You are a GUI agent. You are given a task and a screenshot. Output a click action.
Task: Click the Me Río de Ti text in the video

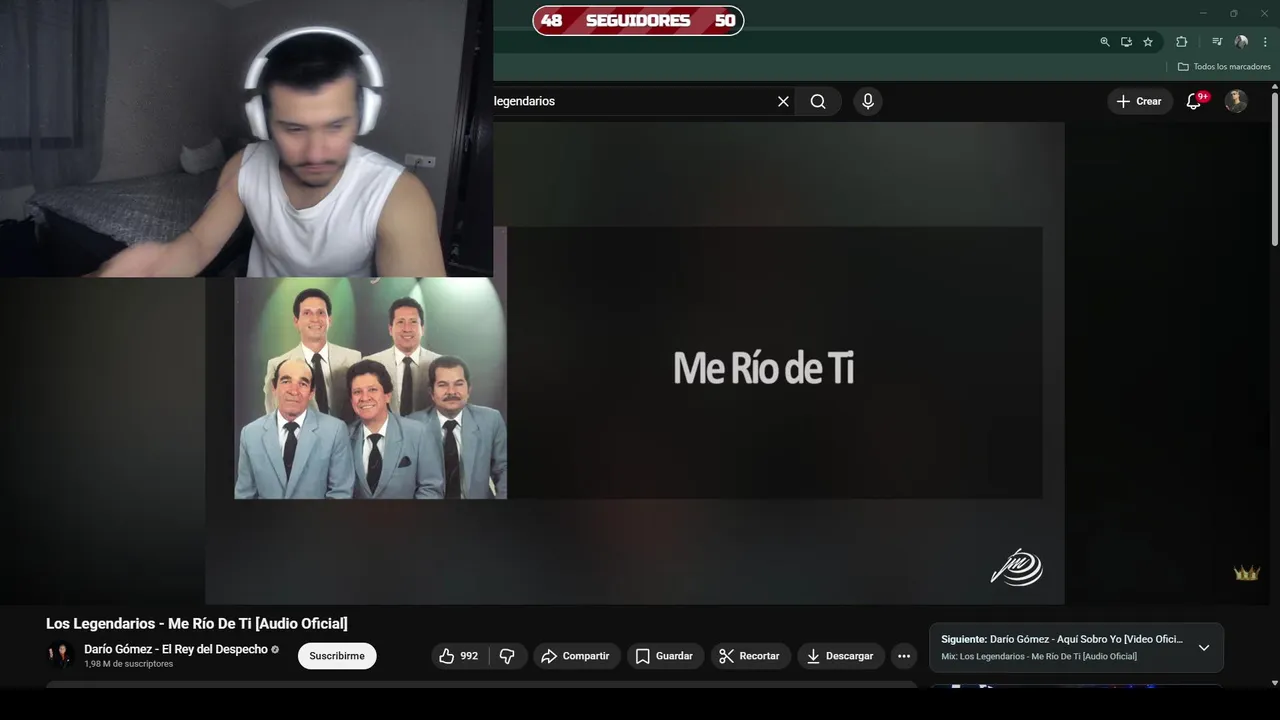pyautogui.click(x=763, y=368)
